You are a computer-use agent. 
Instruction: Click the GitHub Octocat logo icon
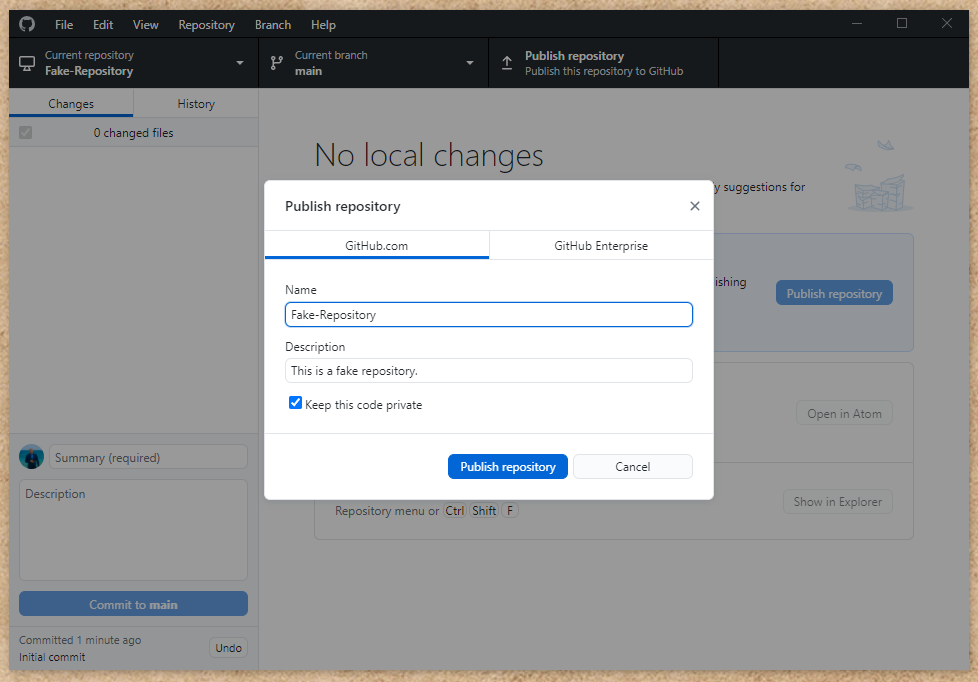[27, 24]
